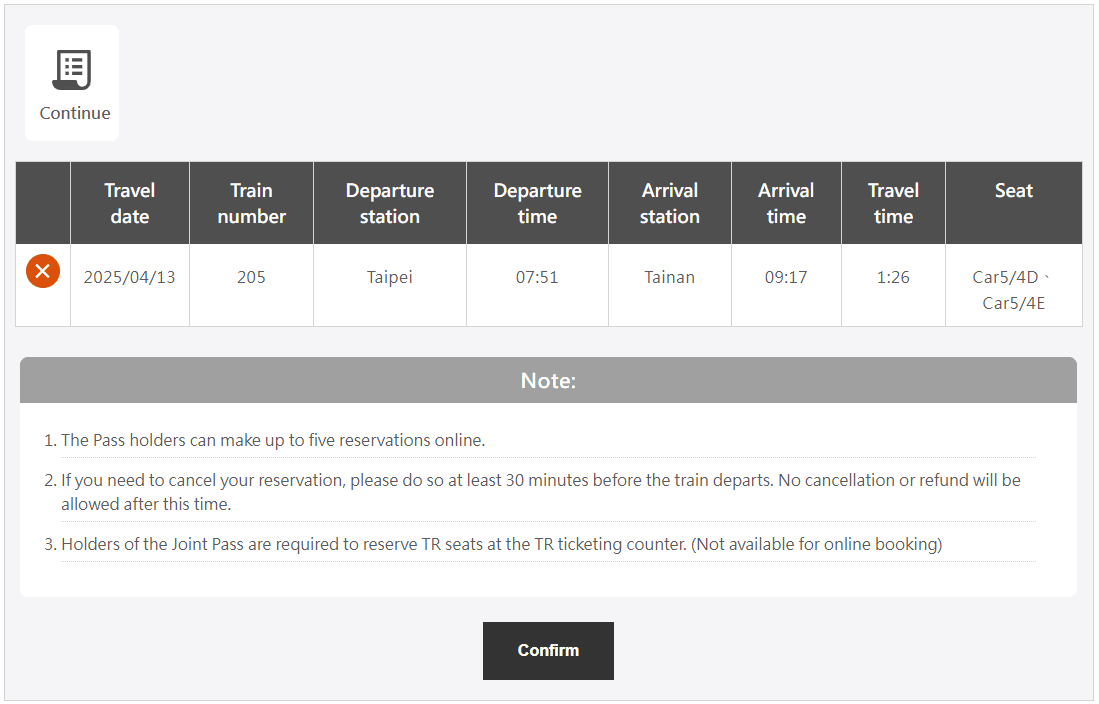Screen dimensions: 1099x704
Task: Click the 2025/04/13 travel date cell
Action: [130, 277]
